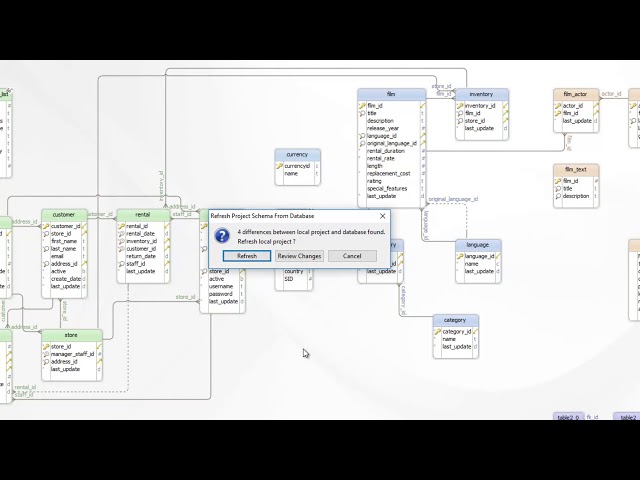Click the rating column in film table
The height and width of the screenshot is (480, 640).
(374, 181)
